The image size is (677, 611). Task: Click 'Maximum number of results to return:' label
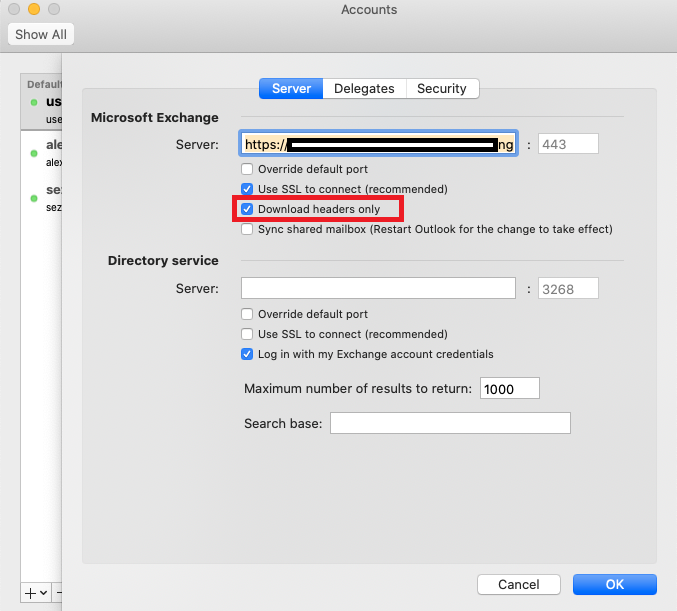358,388
